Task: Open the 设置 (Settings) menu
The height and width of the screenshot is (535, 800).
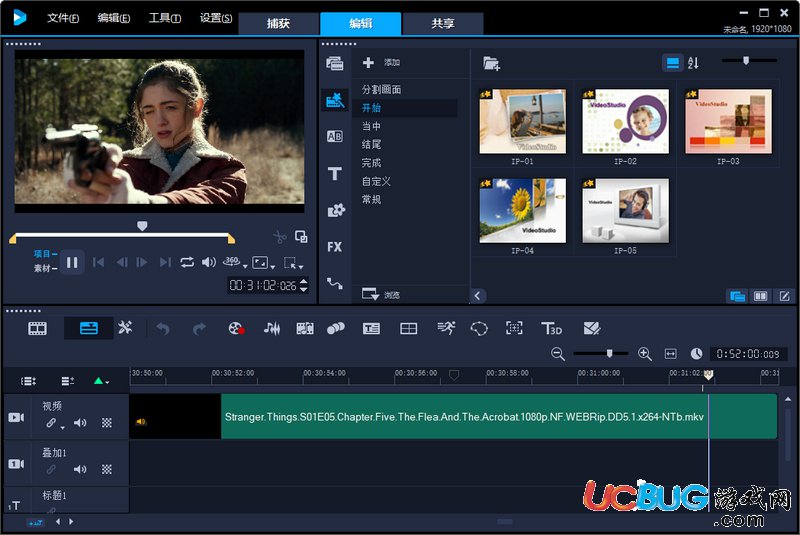Action: 215,18
